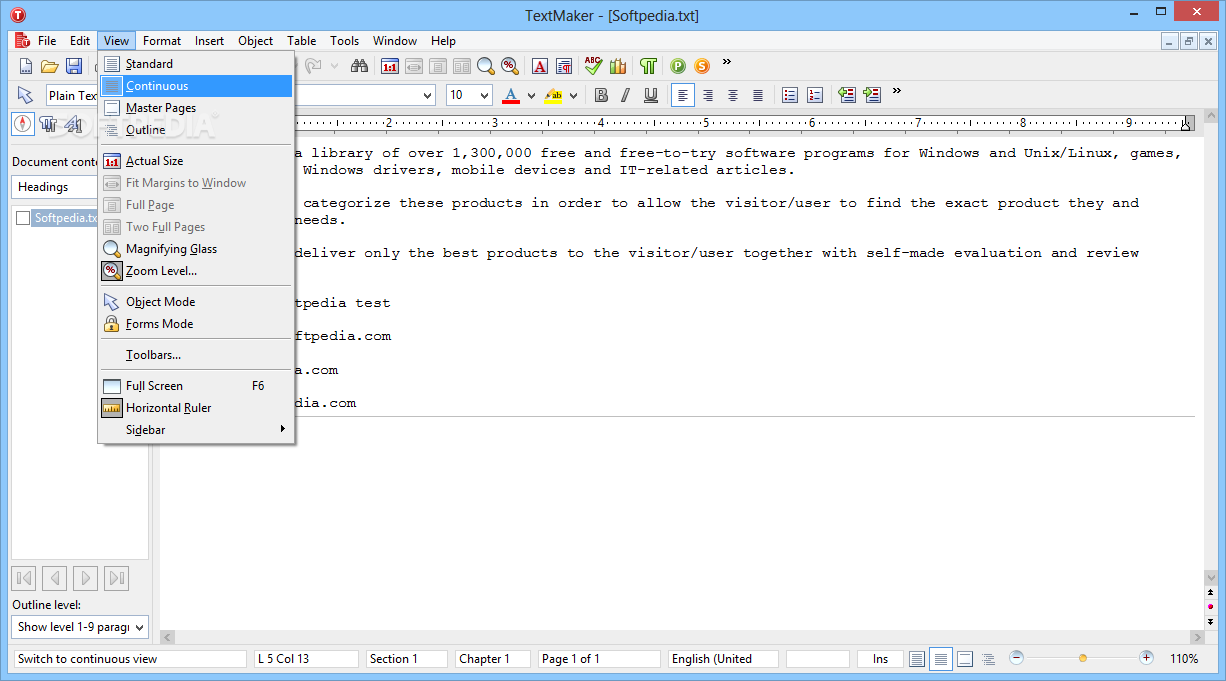This screenshot has height=681, width=1226.
Task: Open character formatting with the red A icon
Action: pos(540,66)
